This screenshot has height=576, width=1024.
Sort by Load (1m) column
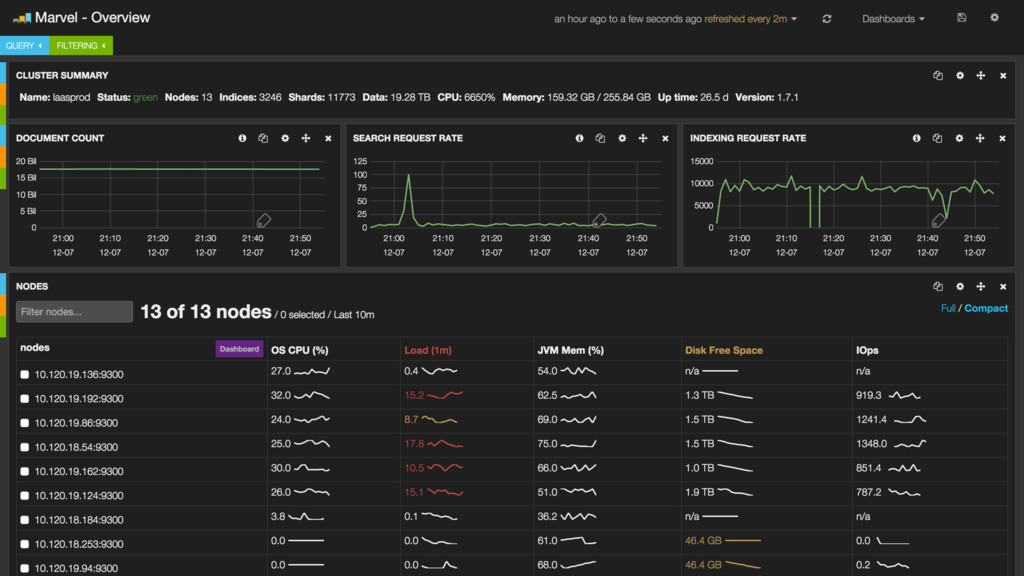[428, 350]
